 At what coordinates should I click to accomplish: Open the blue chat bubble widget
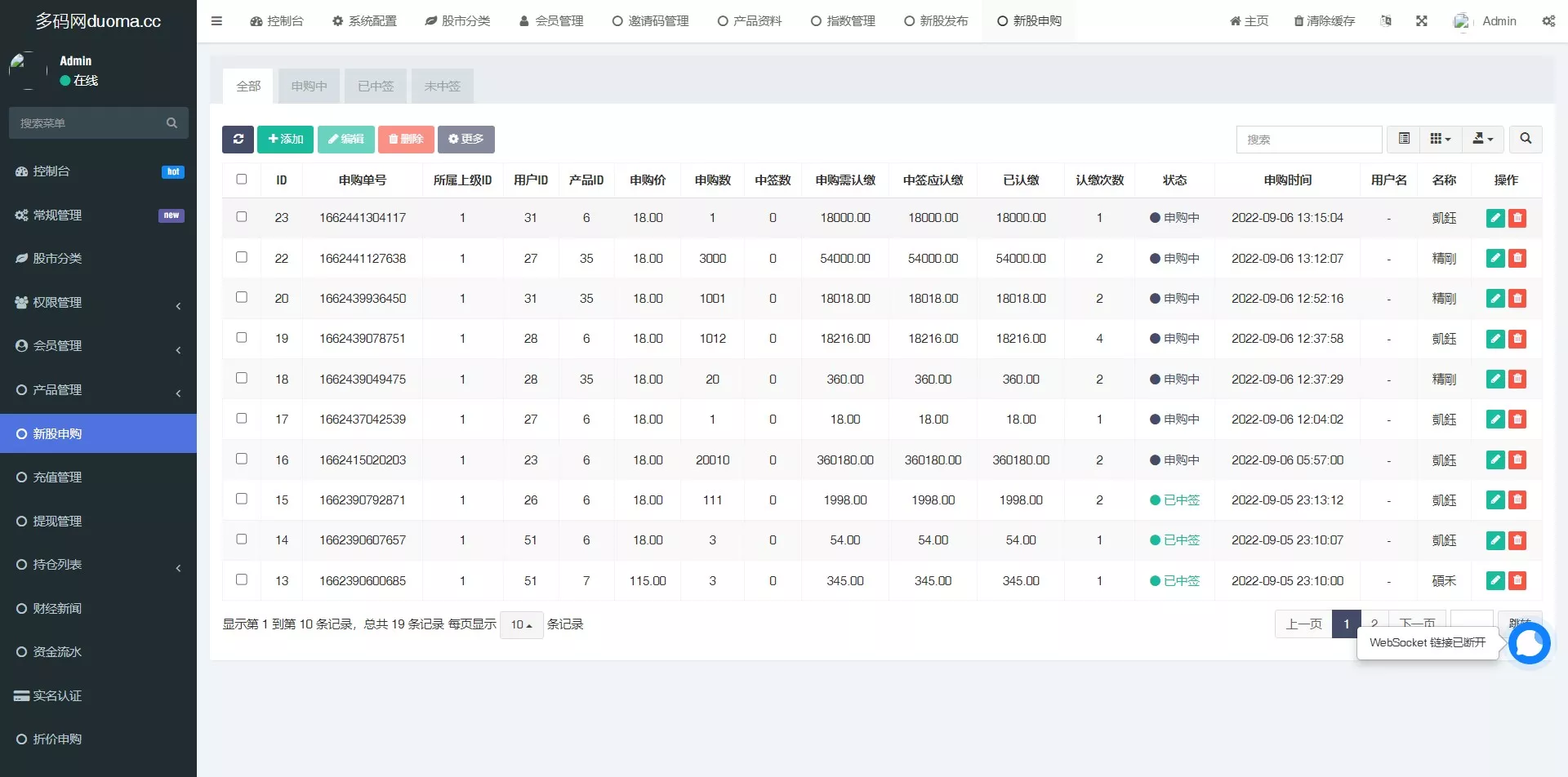click(1529, 644)
